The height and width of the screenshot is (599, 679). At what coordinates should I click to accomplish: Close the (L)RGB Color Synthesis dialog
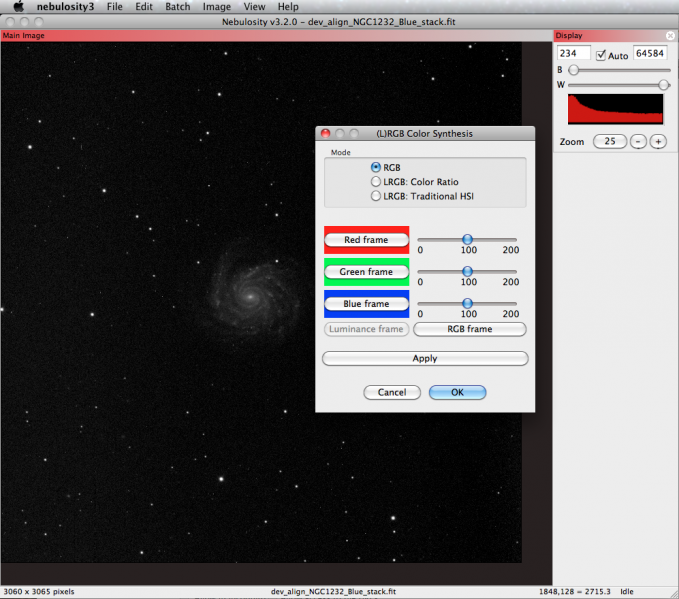325,133
